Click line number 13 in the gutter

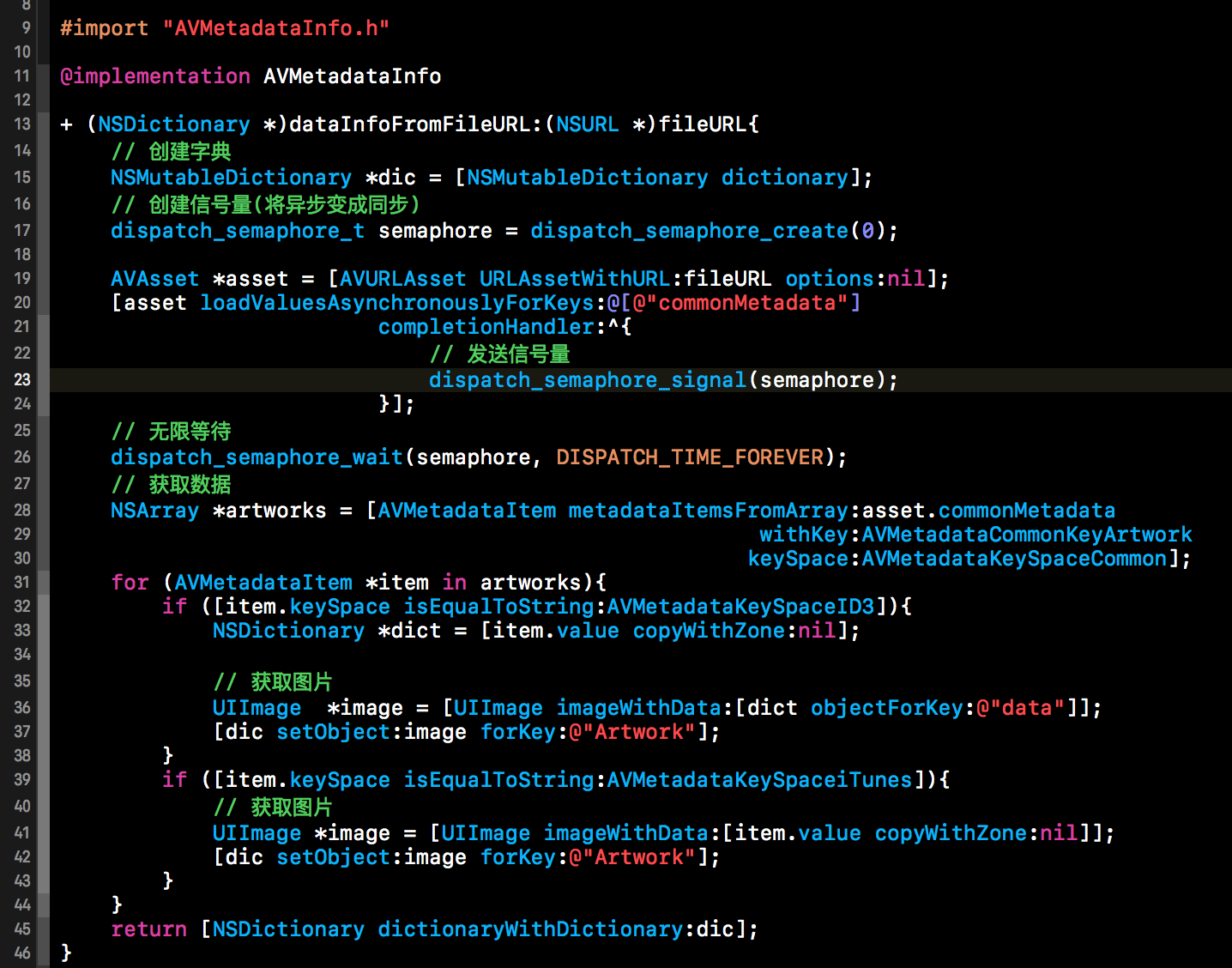[x=22, y=124]
